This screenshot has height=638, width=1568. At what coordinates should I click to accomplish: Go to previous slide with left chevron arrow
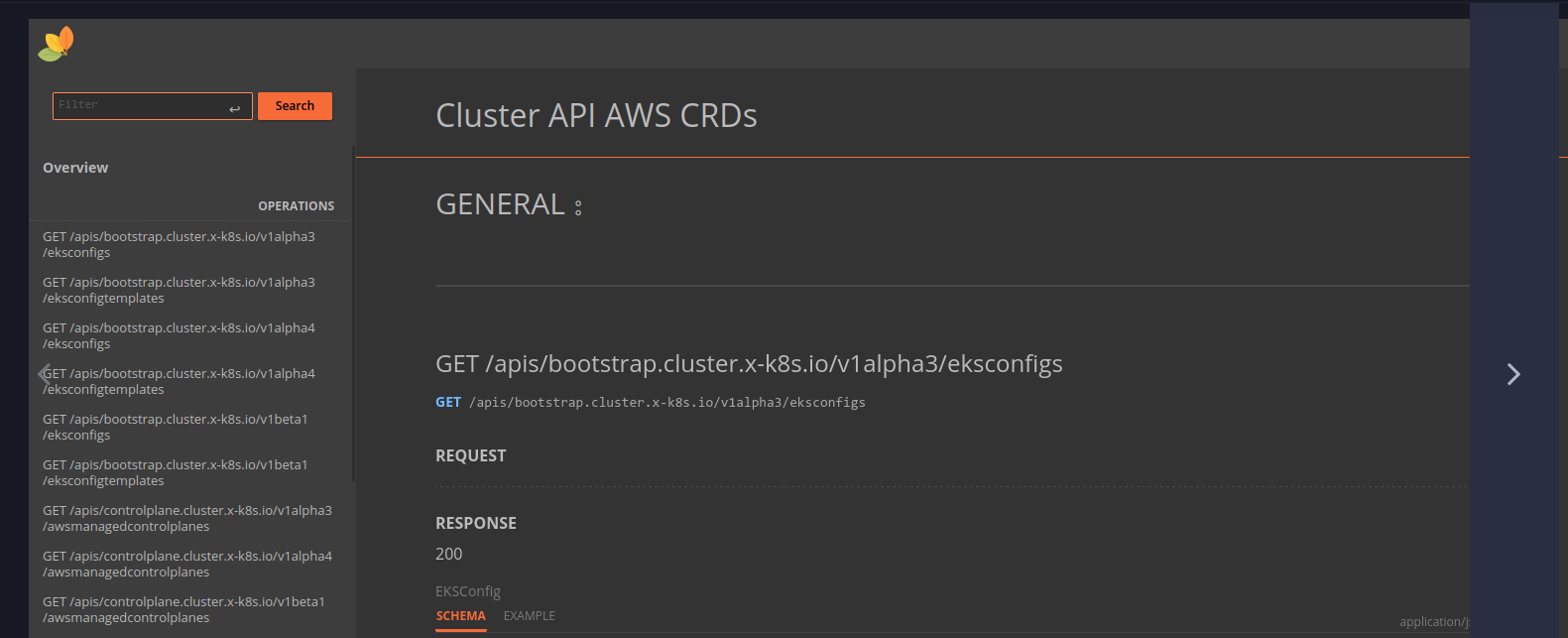[45, 374]
